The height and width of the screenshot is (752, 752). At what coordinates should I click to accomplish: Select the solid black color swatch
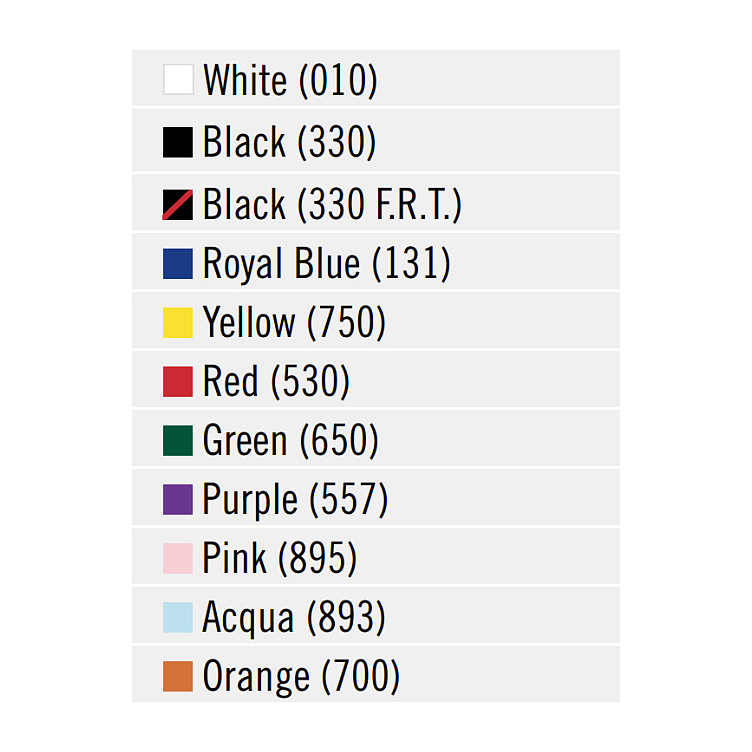tap(178, 142)
